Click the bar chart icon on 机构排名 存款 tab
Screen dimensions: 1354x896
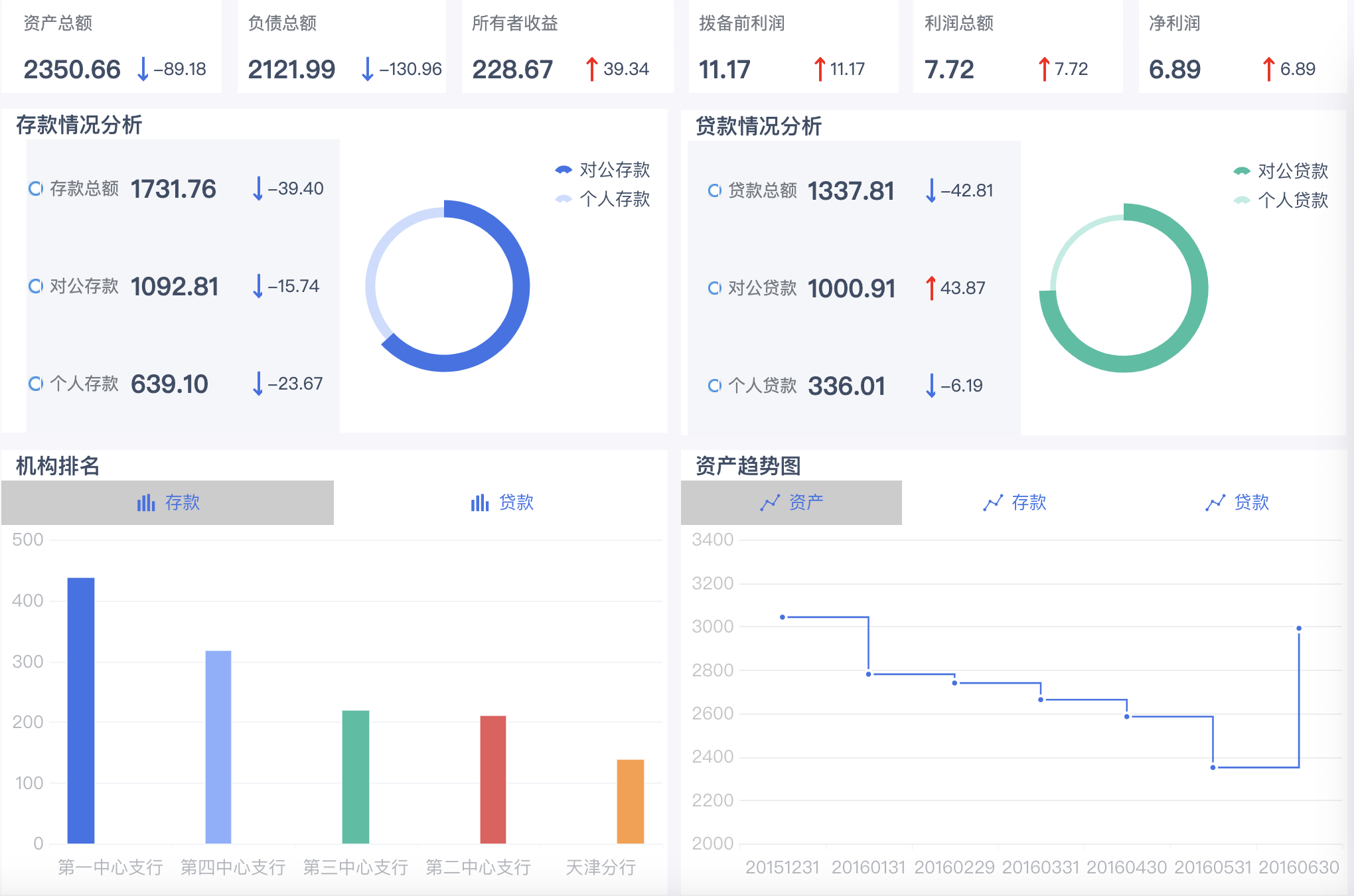pos(146,503)
